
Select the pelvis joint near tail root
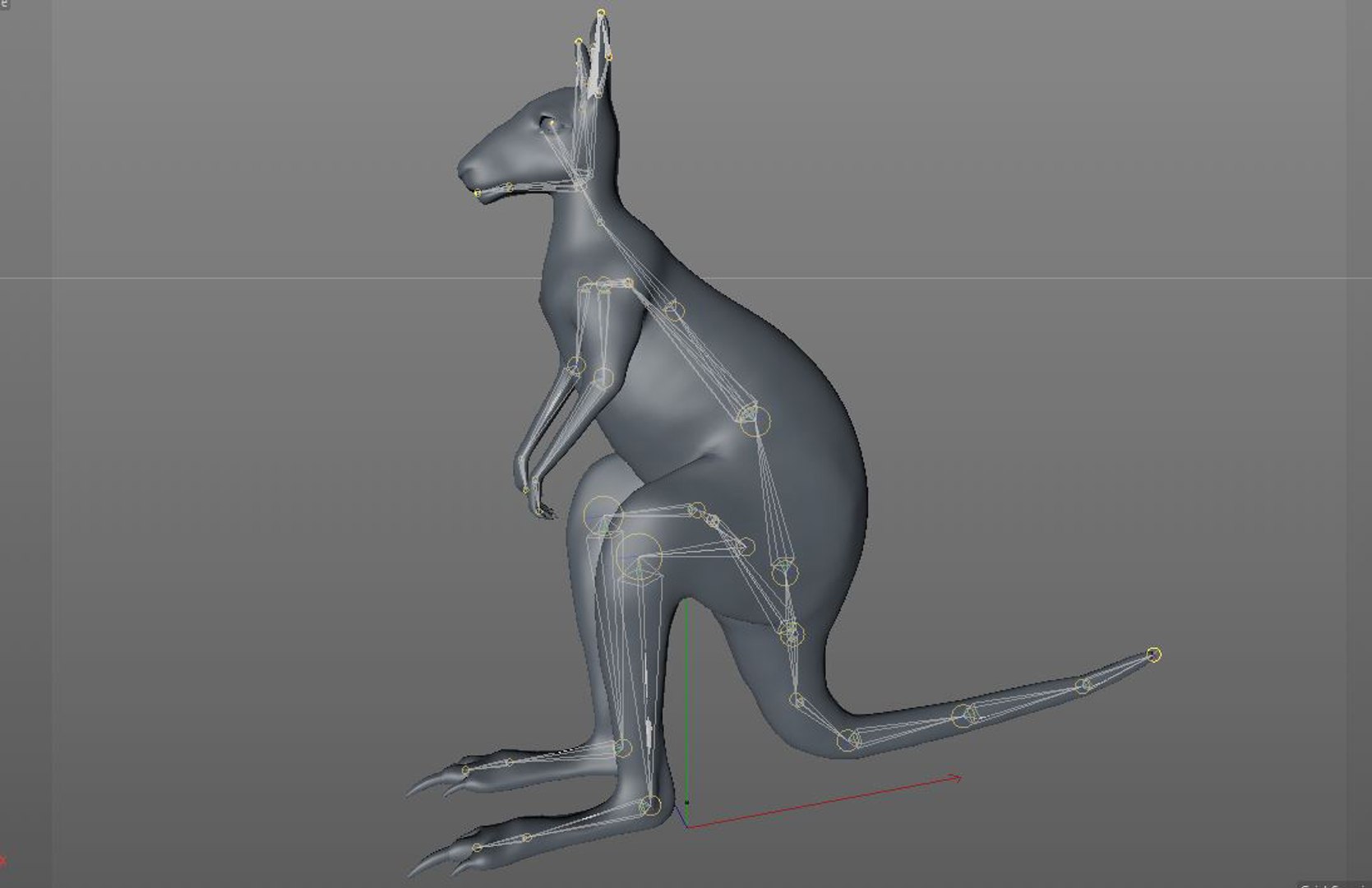coord(791,632)
